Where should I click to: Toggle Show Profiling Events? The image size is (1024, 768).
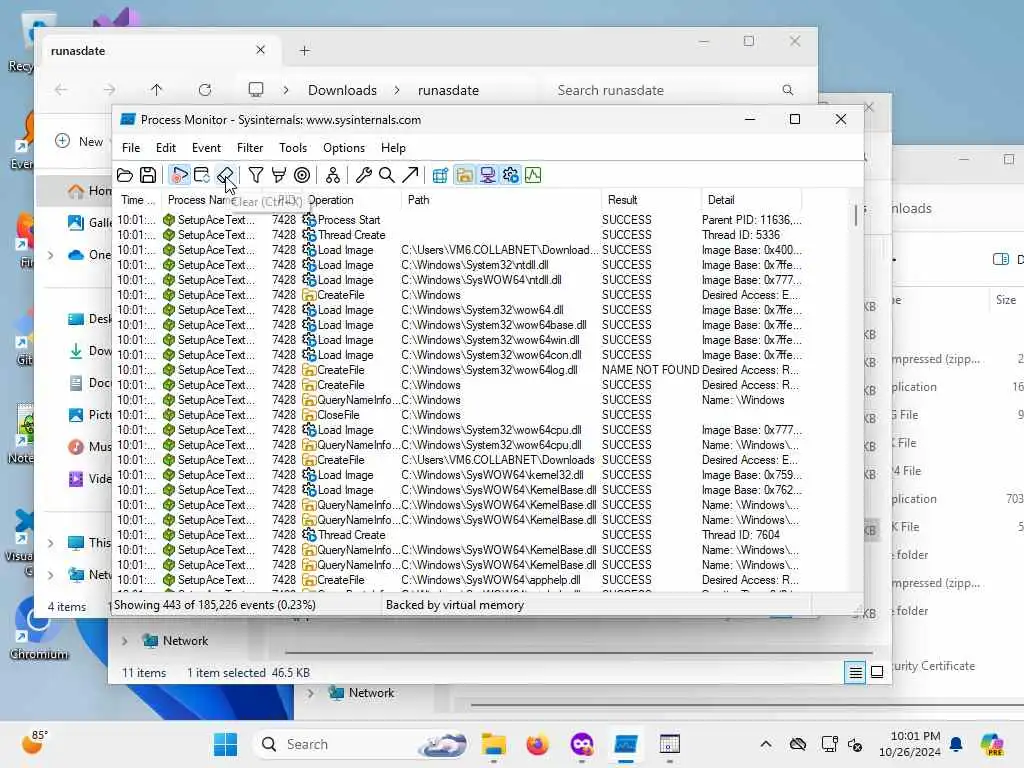click(x=534, y=175)
